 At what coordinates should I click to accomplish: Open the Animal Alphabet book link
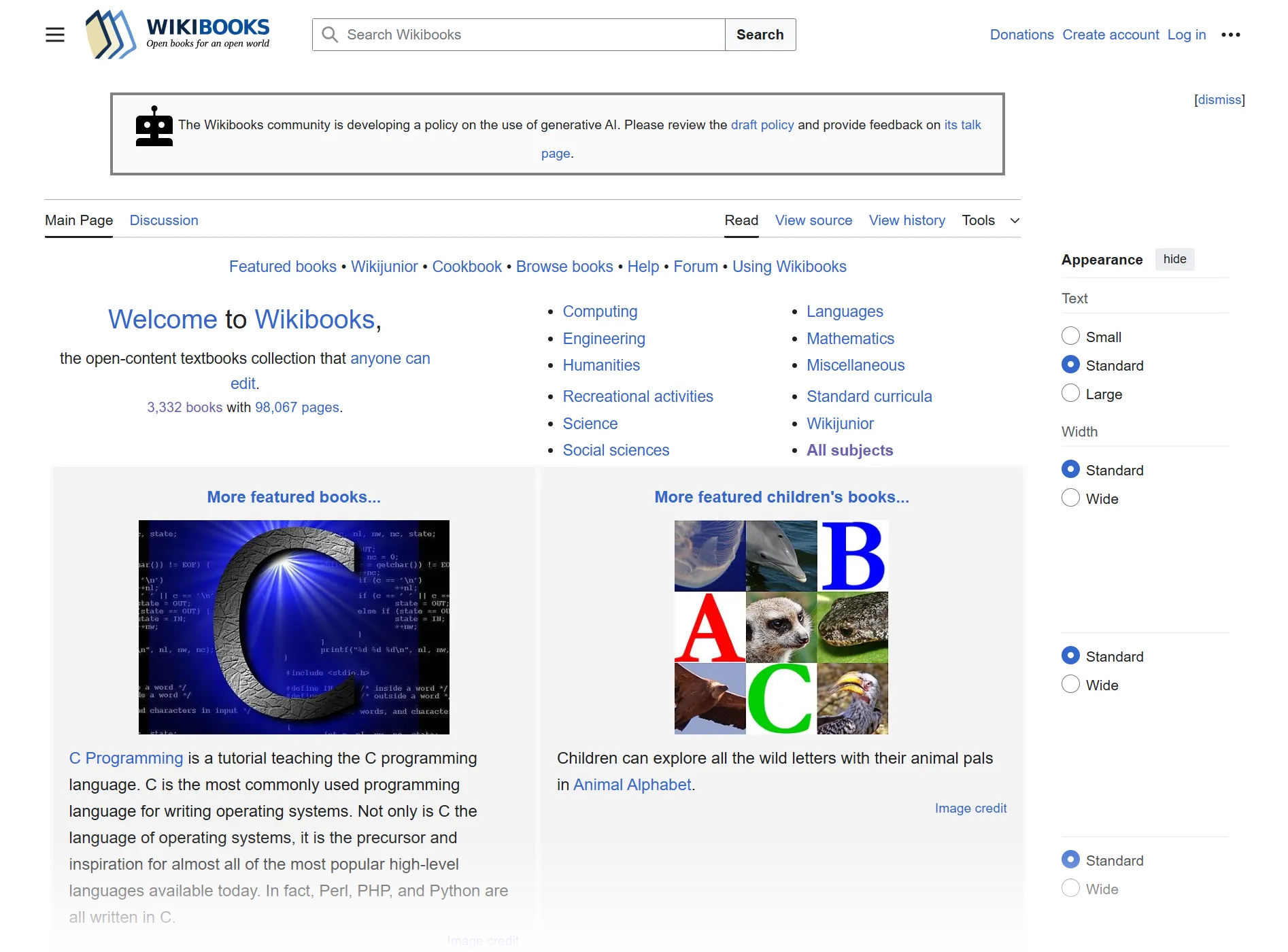[x=631, y=784]
